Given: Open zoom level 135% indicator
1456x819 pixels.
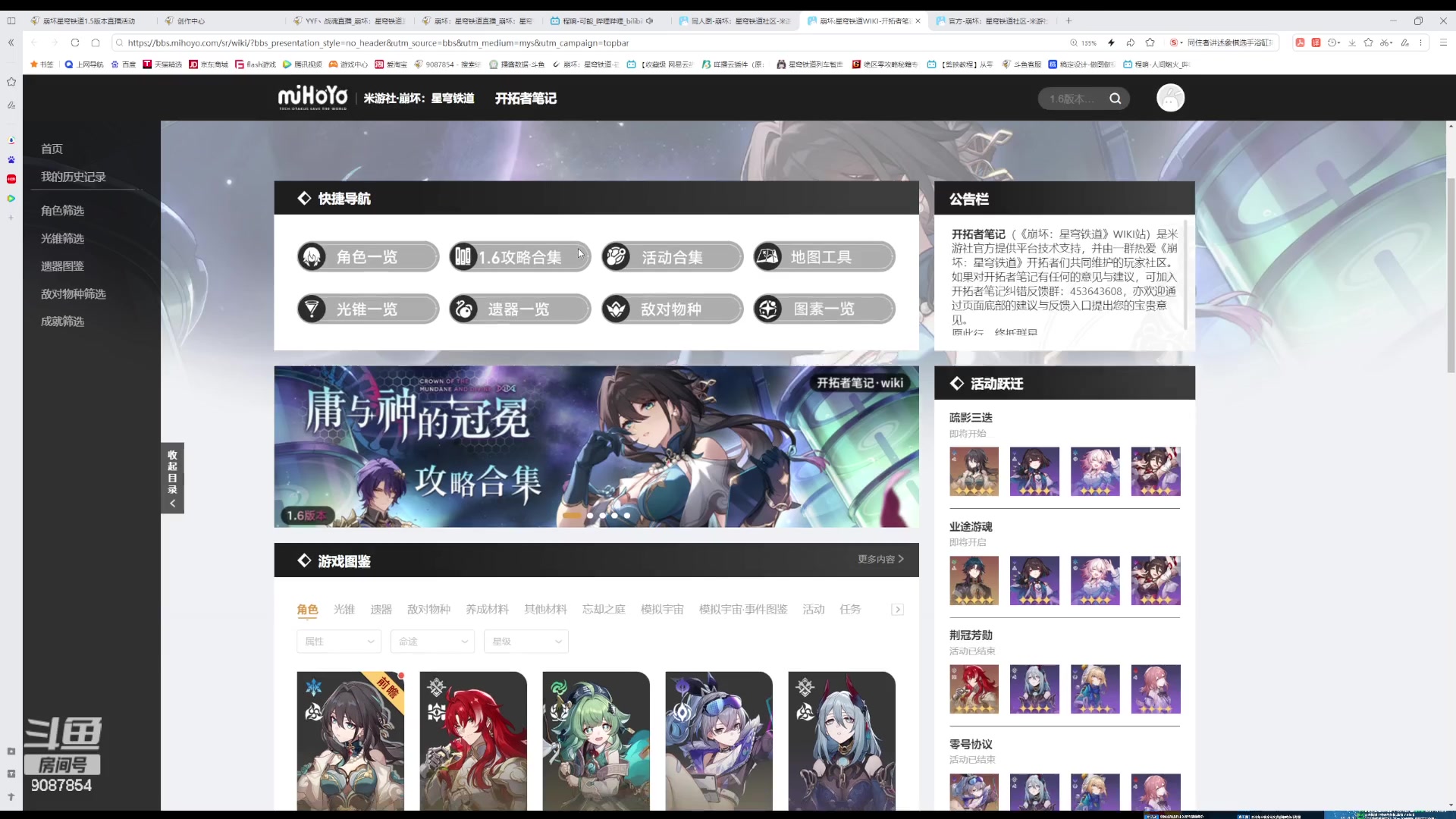Looking at the screenshot, I should 1083,43.
